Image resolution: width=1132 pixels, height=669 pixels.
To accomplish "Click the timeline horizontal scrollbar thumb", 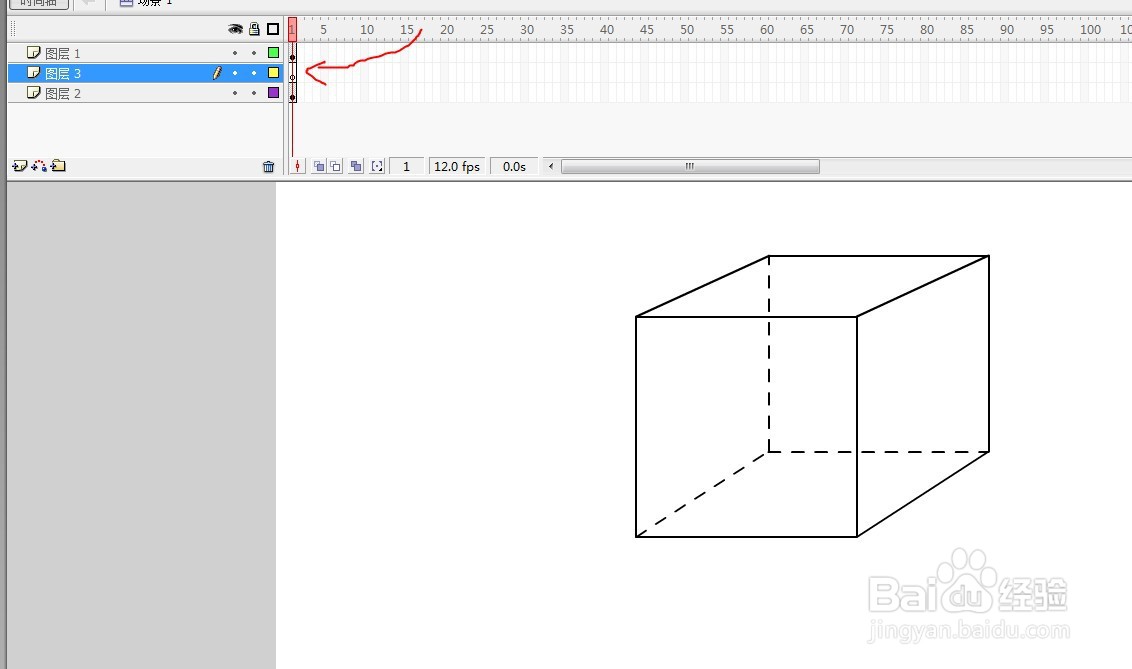I will pyautogui.click(x=690, y=167).
